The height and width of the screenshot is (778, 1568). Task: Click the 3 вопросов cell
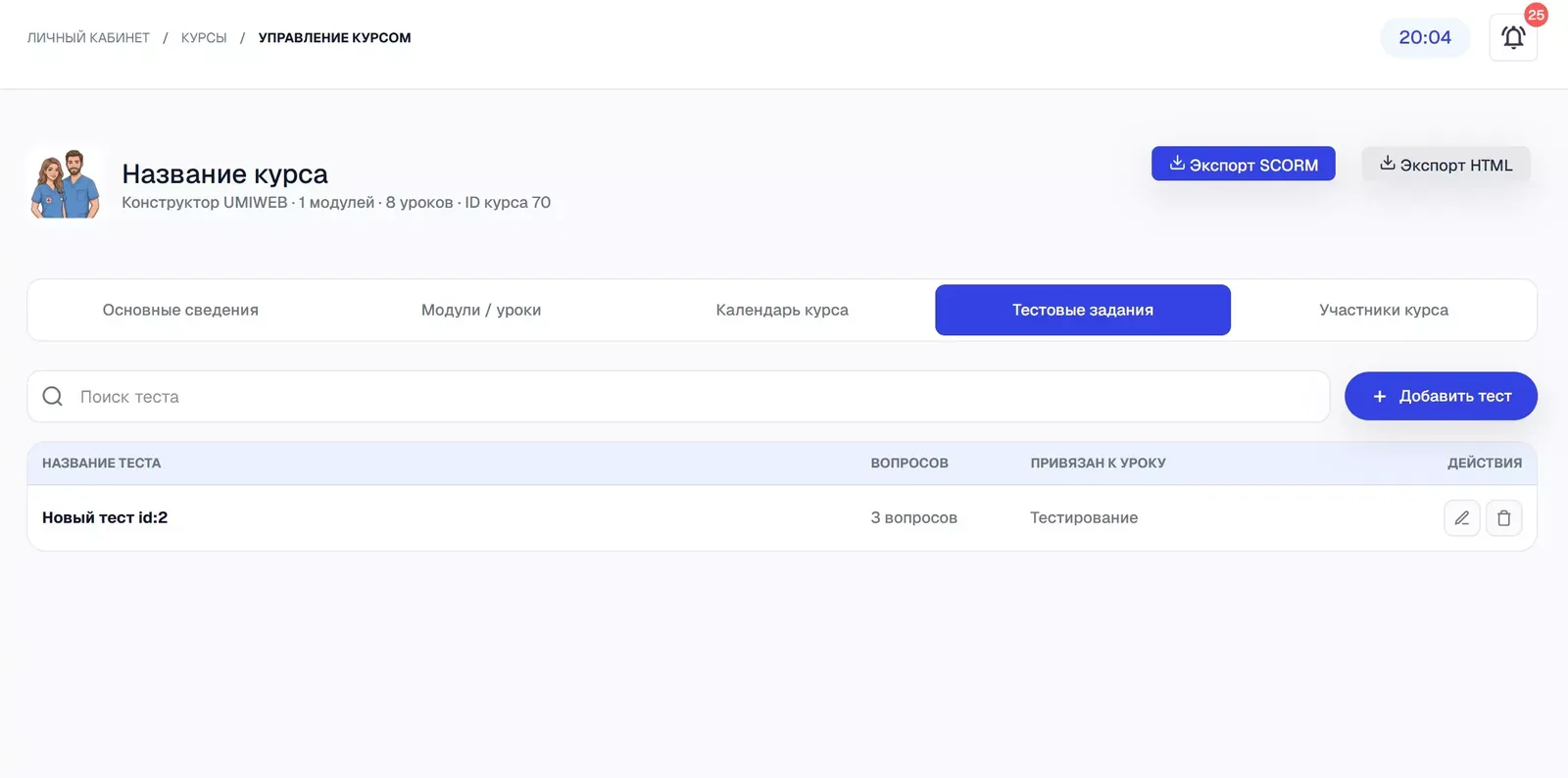pyautogui.click(x=914, y=517)
